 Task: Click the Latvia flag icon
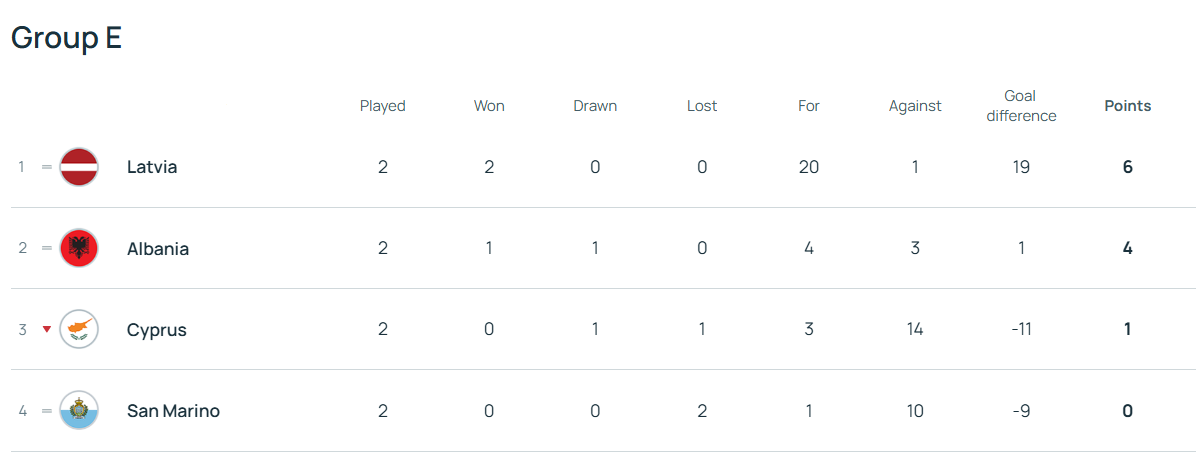[x=79, y=167]
